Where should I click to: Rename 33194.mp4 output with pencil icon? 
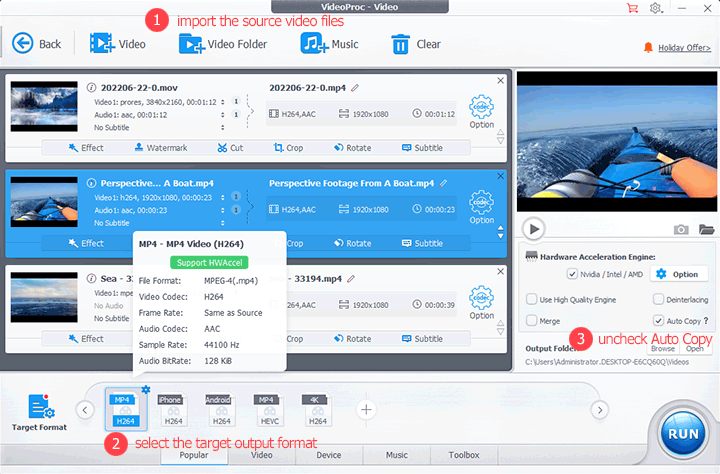(x=351, y=279)
